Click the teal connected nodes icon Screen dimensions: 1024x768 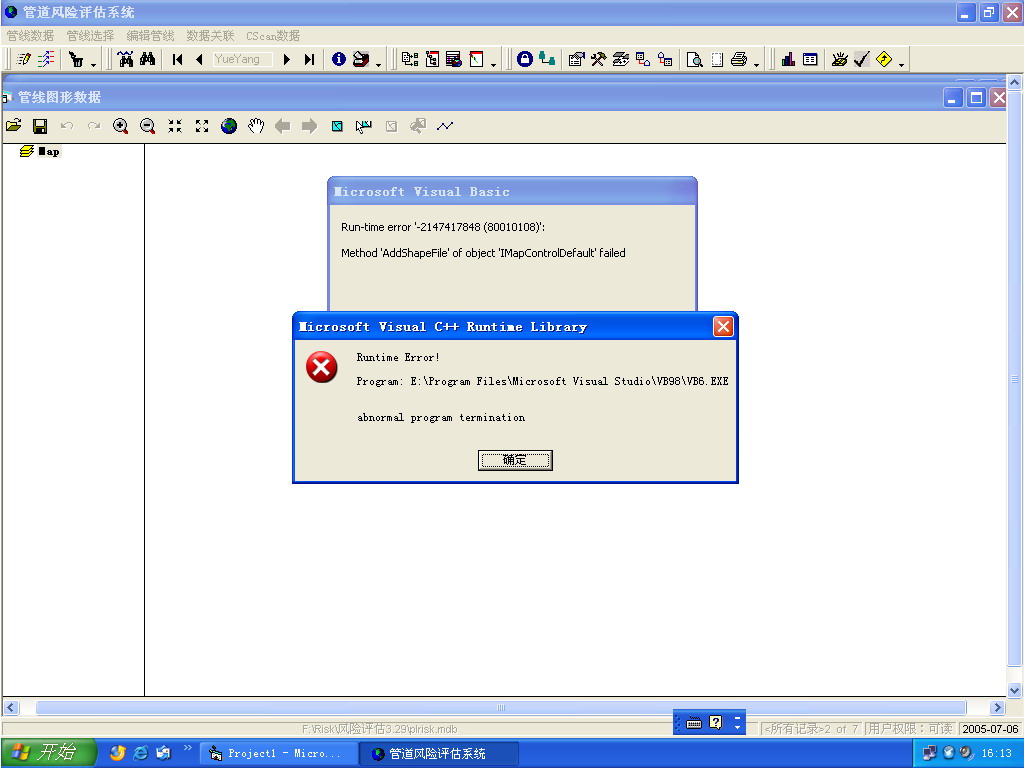(x=547, y=59)
